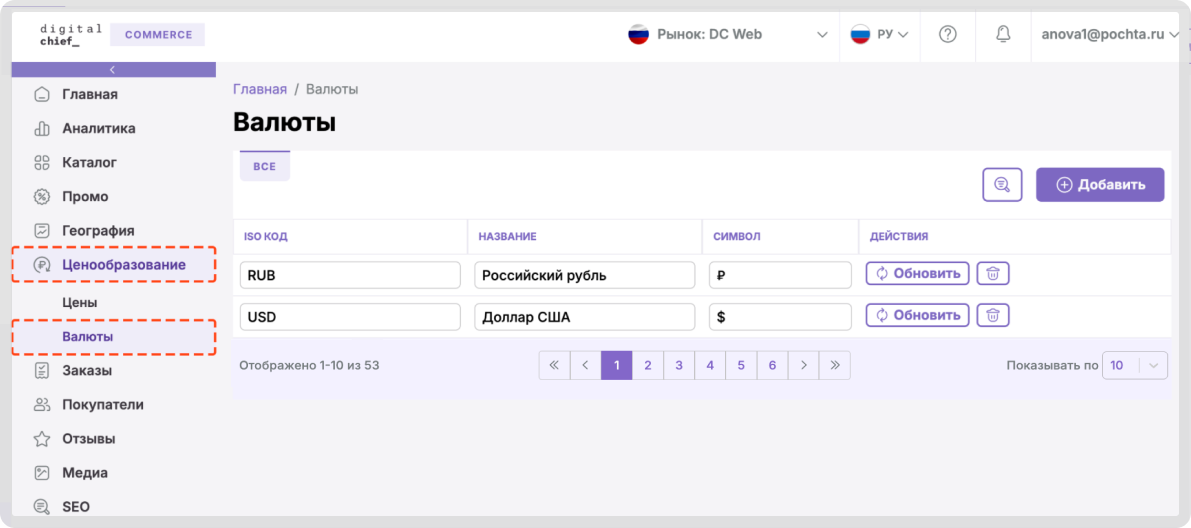Click the Покупатели people icon
The height and width of the screenshot is (528, 1191).
(43, 405)
